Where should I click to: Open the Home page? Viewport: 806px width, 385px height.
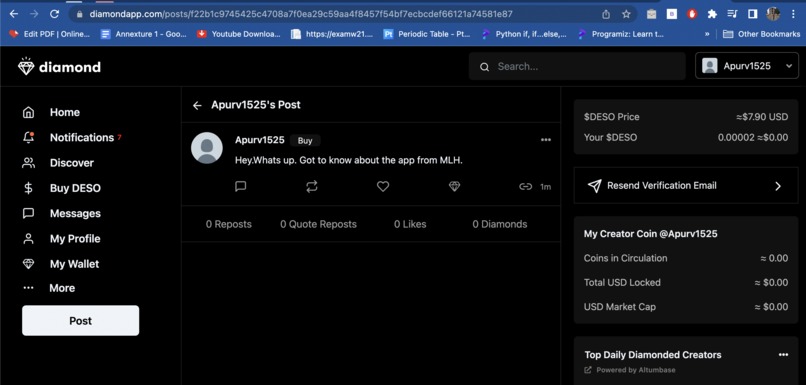(x=65, y=112)
